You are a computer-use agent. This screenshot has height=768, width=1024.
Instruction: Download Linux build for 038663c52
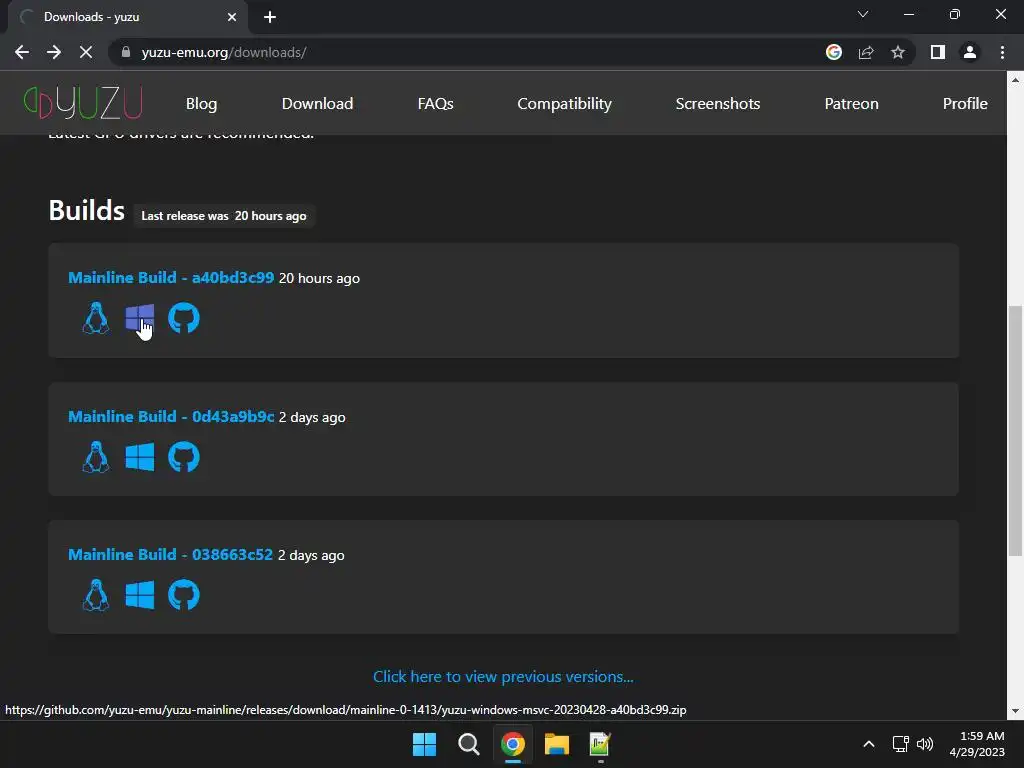click(x=95, y=594)
